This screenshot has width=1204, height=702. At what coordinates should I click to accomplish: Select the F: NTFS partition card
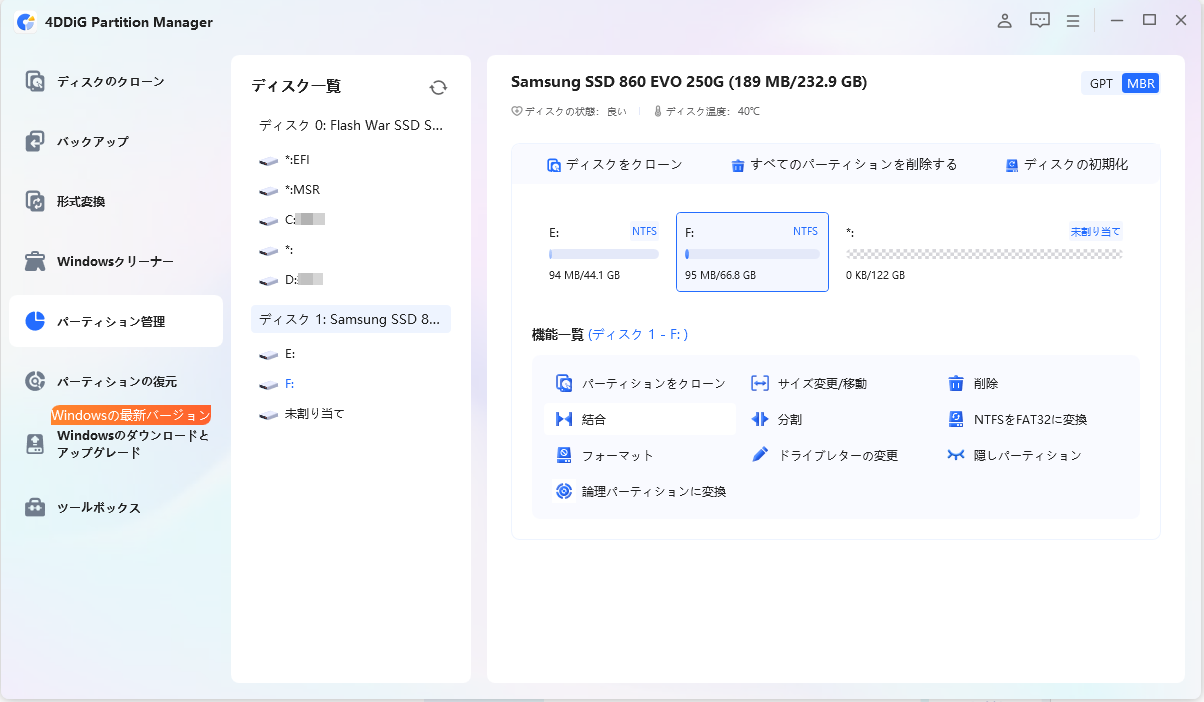tap(752, 252)
